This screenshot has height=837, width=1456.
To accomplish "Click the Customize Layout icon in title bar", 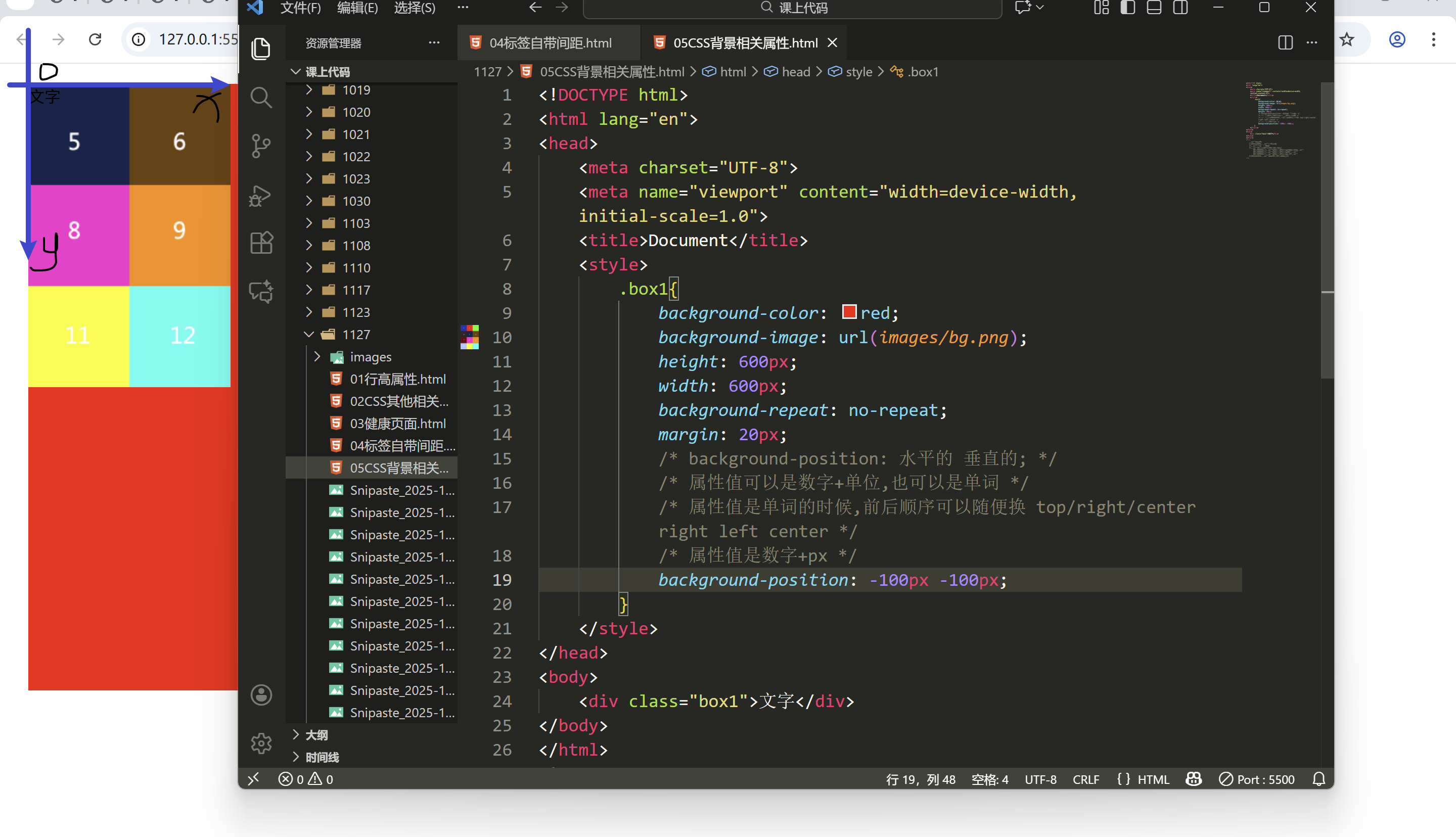I will point(1101,8).
